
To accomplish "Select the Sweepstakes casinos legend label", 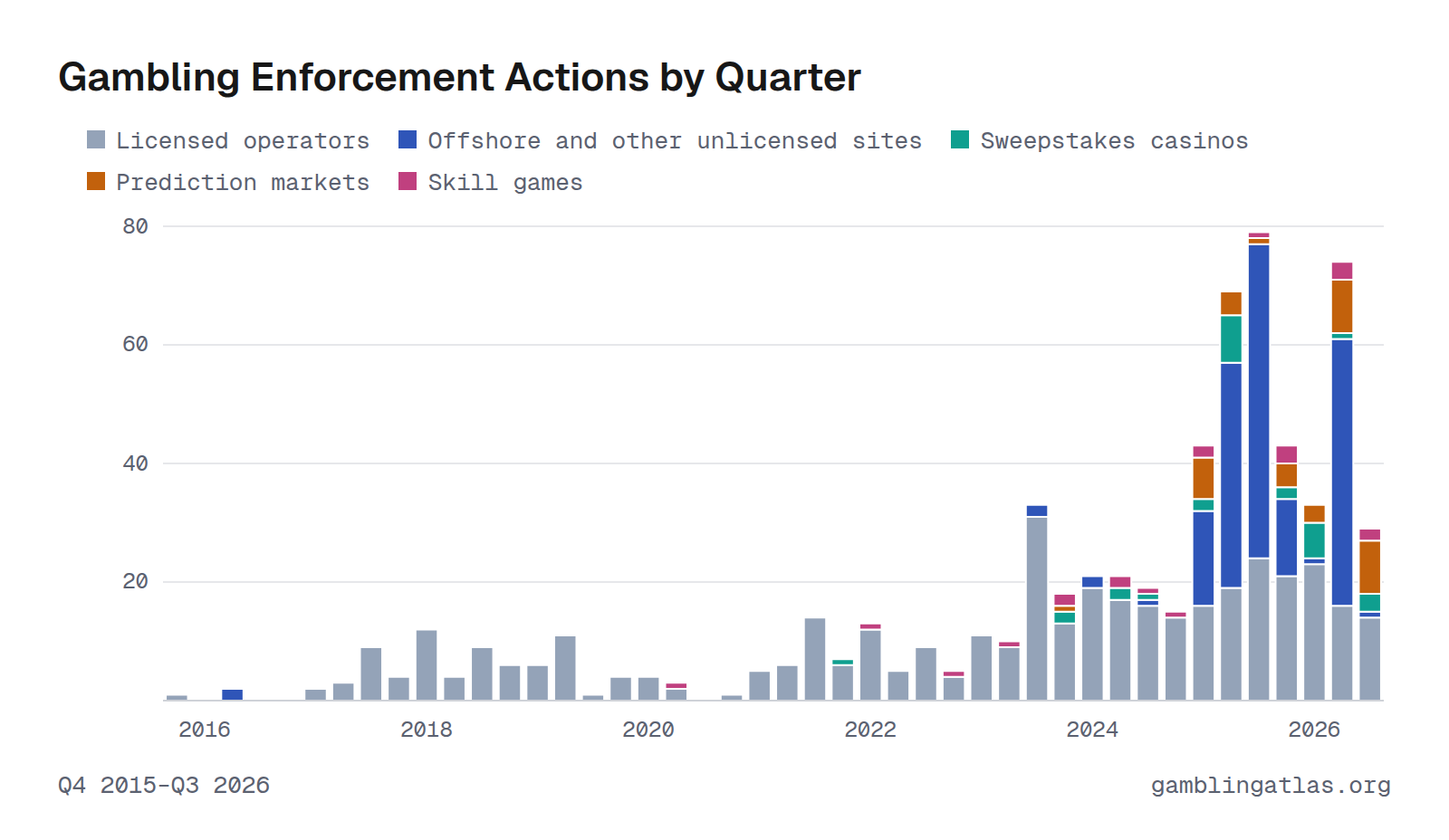I will pos(1114,141).
